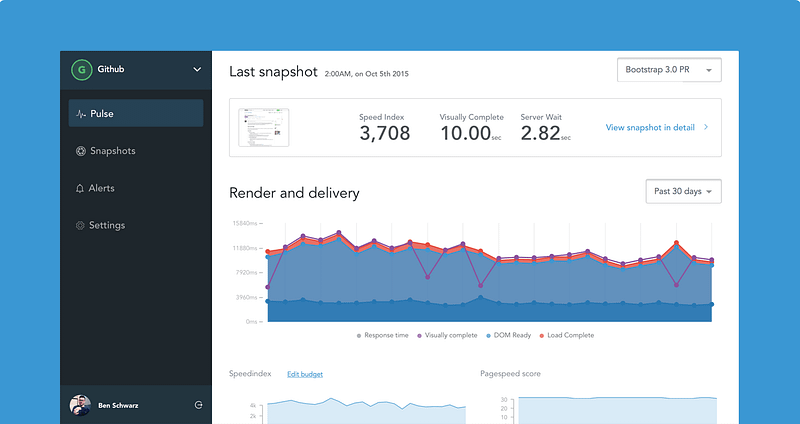Expand the Github site switcher chevron
800x424 pixels.
click(197, 69)
